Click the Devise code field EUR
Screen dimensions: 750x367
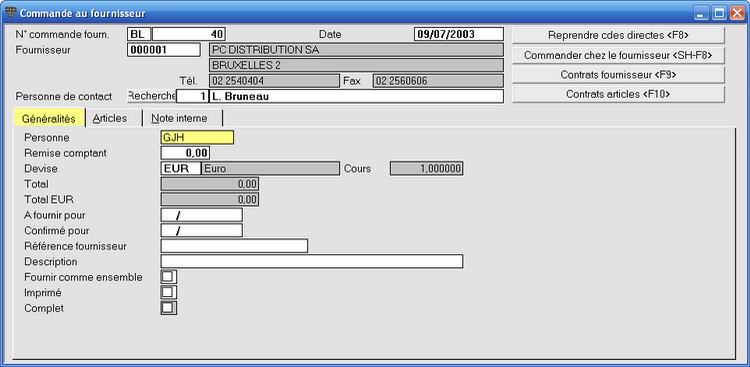click(x=181, y=168)
